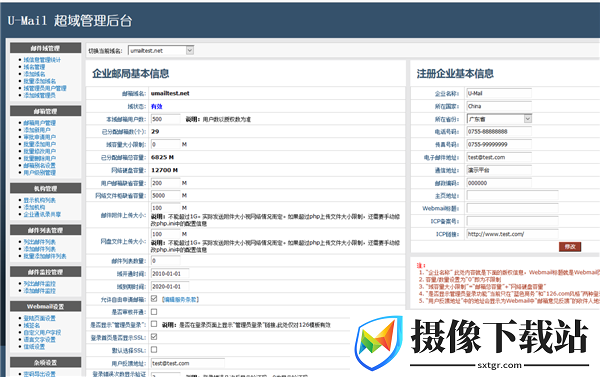This screenshot has width=600, height=377.
Task: Open 列出邮件监控 link
Action: point(39,284)
